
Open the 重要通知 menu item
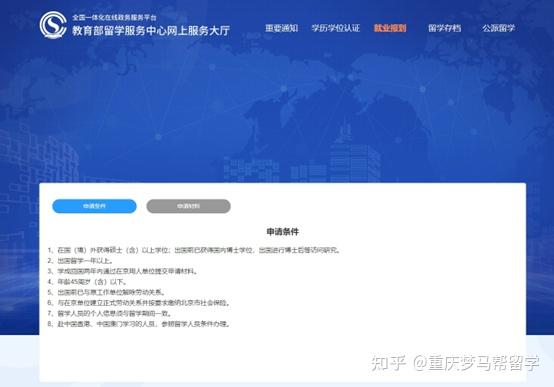282,28
